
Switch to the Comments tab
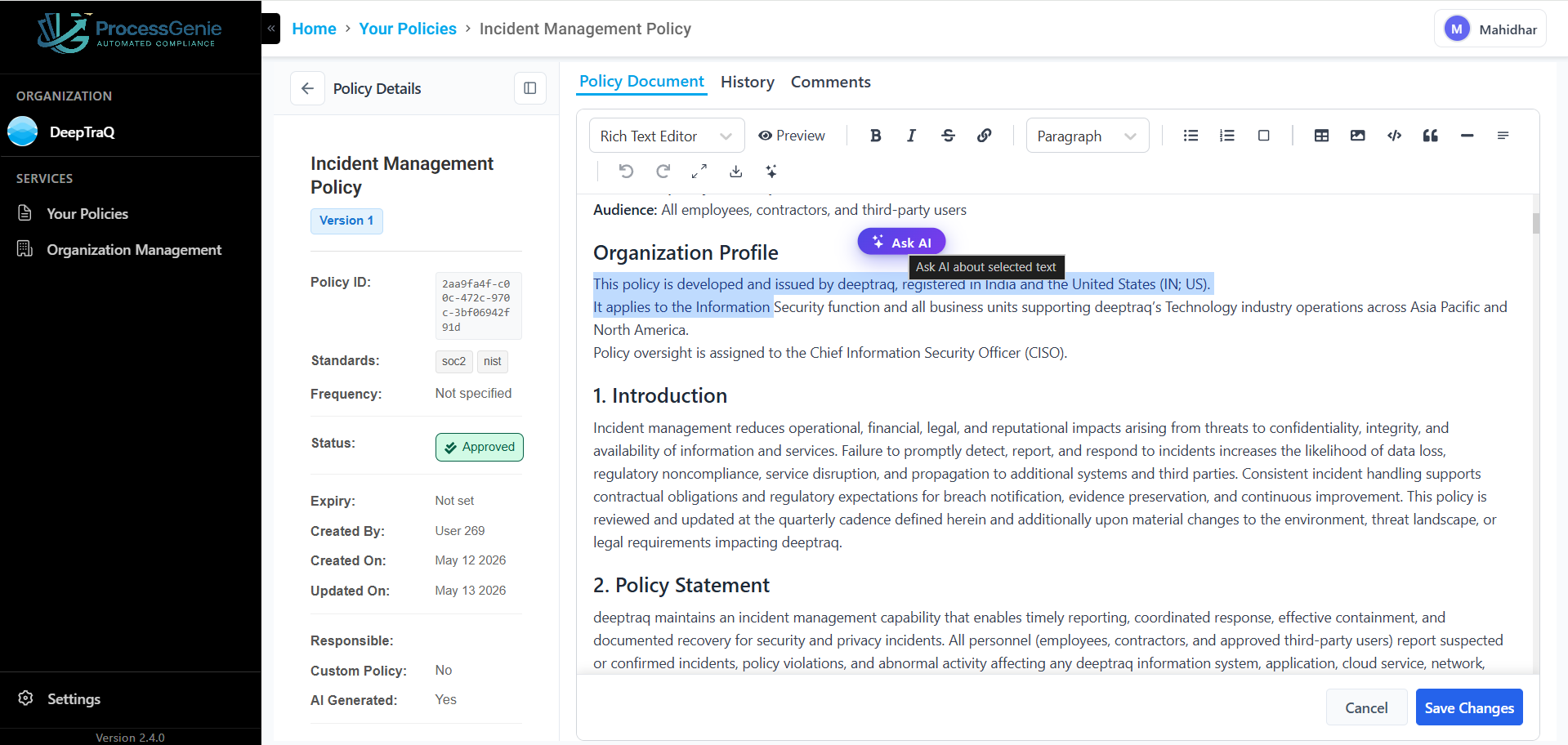coord(830,82)
